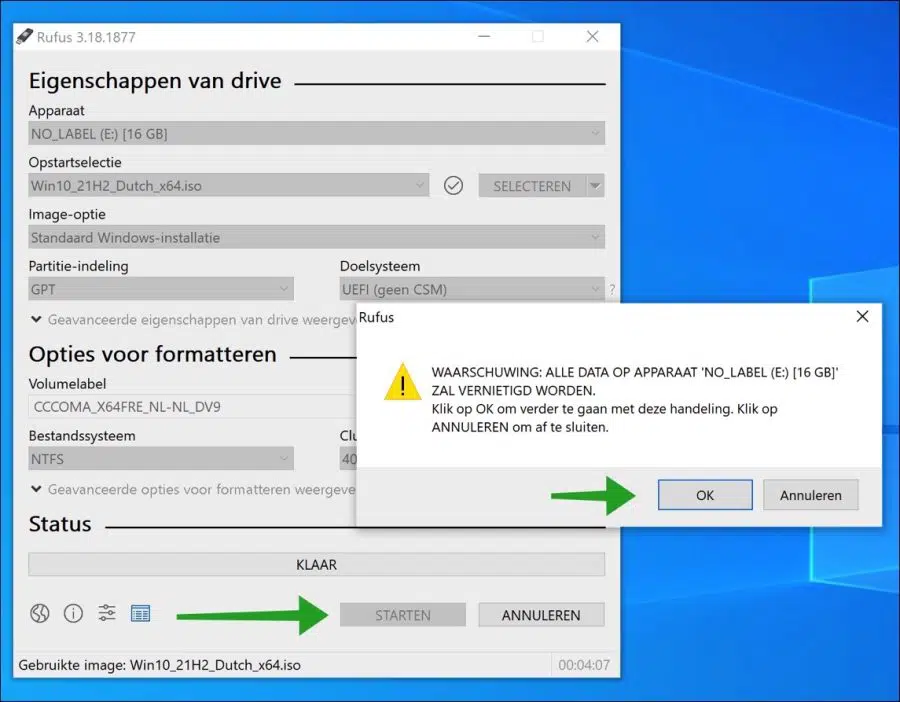This screenshot has height=702, width=900.
Task: Click the 'Bestandssysteem' label
Action: (x=82, y=436)
